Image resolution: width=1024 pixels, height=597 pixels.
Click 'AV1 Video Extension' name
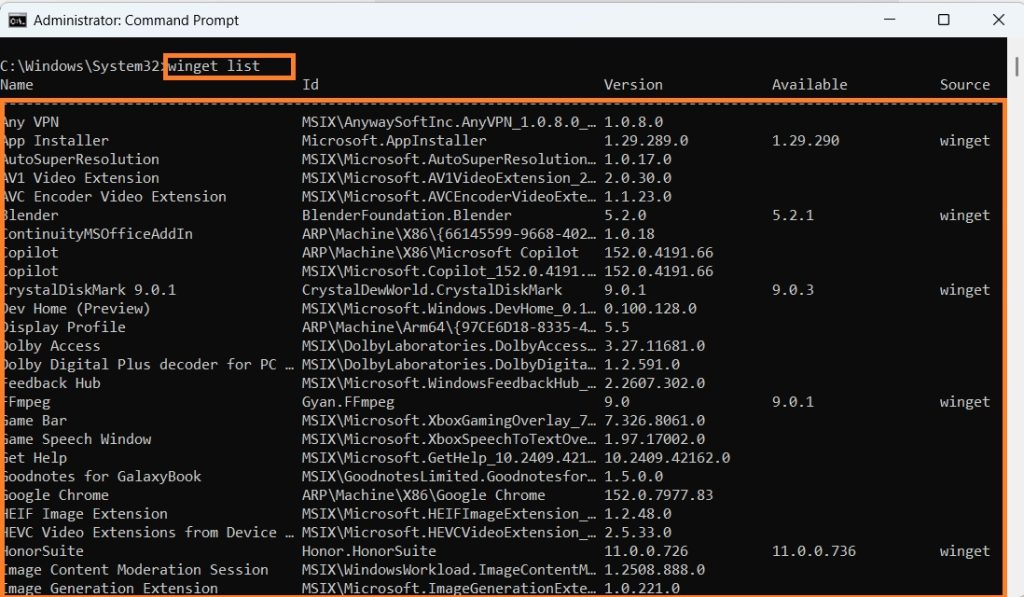(81, 178)
